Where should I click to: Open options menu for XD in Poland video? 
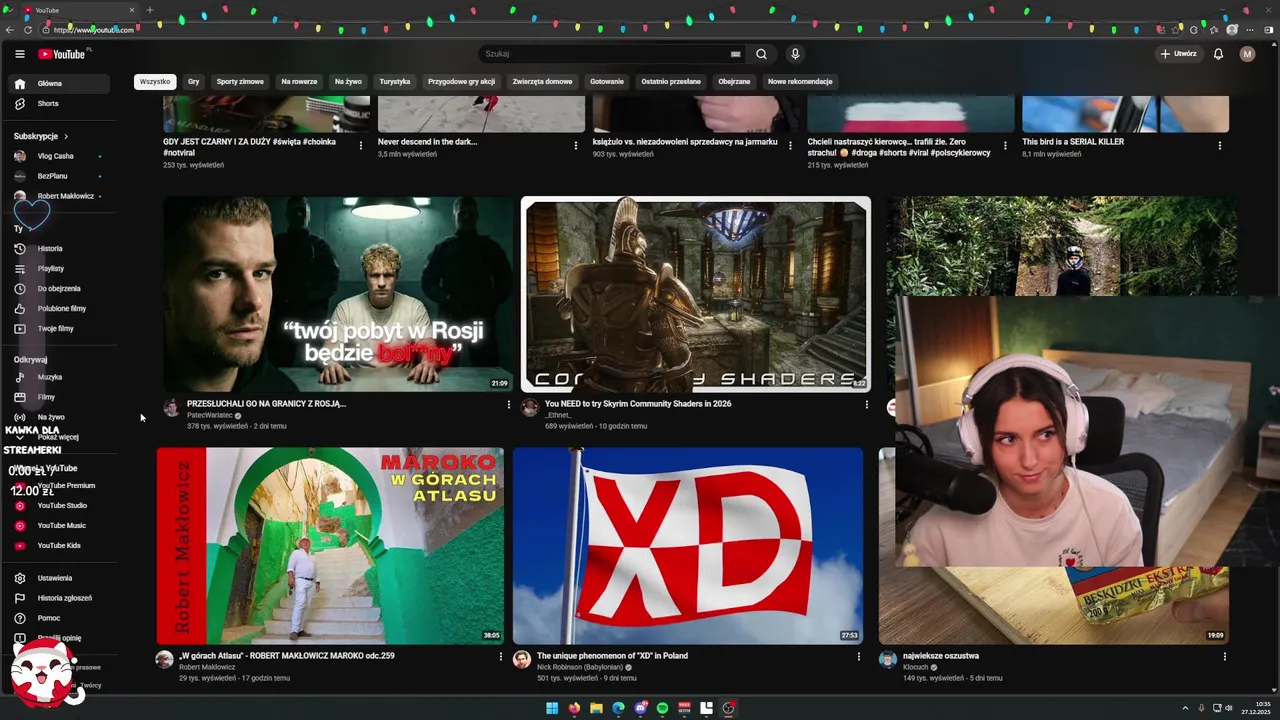pos(858,657)
